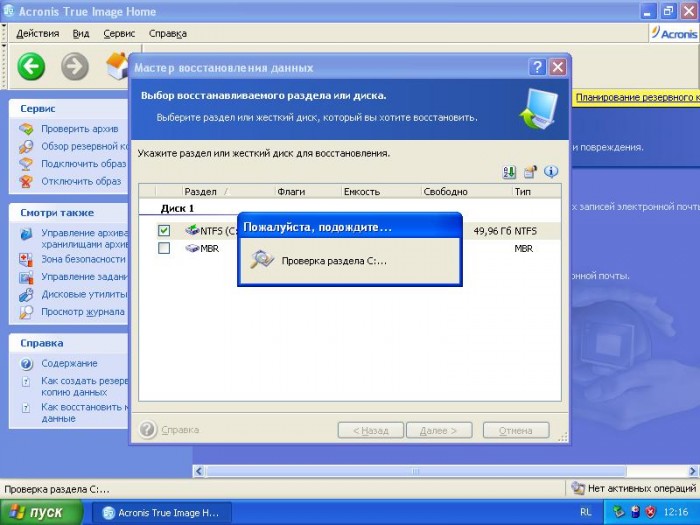The image size is (700, 525).
Task: Click the horizontal scrollbar right arrow
Action: click(693, 471)
